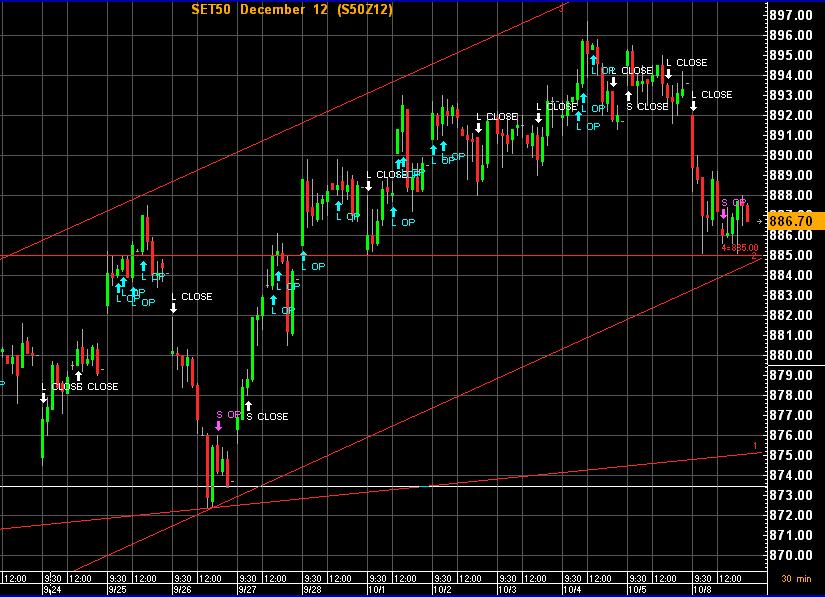This screenshot has height=597, width=825.
Task: Click the cyan L OP arrow on 10/1
Action: coord(394,211)
